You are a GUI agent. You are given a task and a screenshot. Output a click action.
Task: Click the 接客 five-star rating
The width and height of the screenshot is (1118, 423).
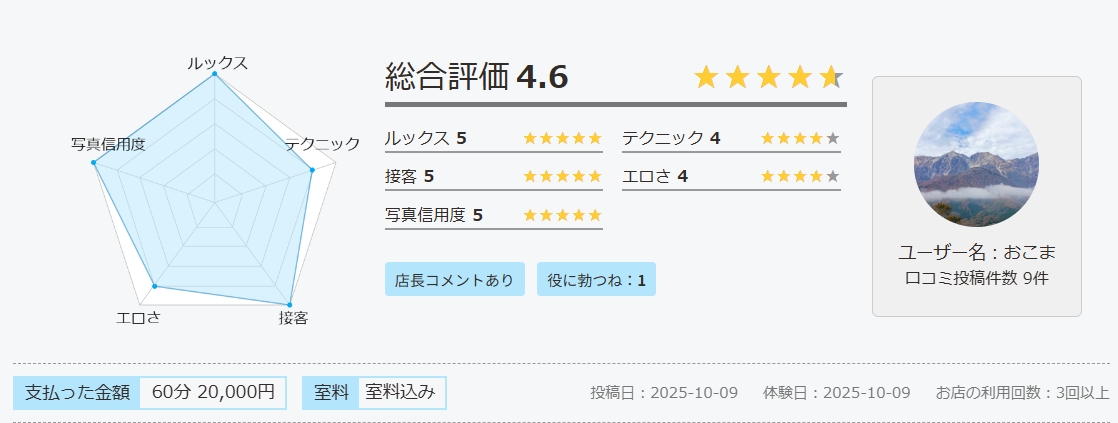(562, 177)
